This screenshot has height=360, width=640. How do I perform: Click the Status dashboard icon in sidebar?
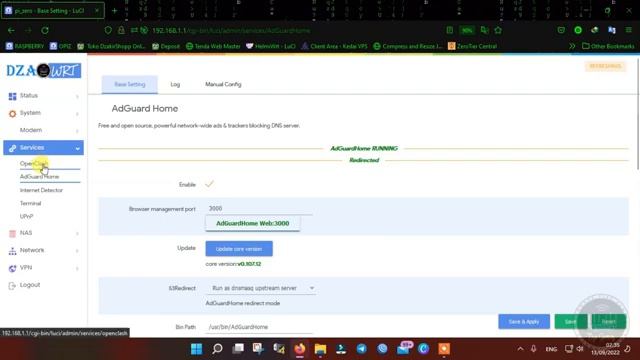[x=12, y=96]
